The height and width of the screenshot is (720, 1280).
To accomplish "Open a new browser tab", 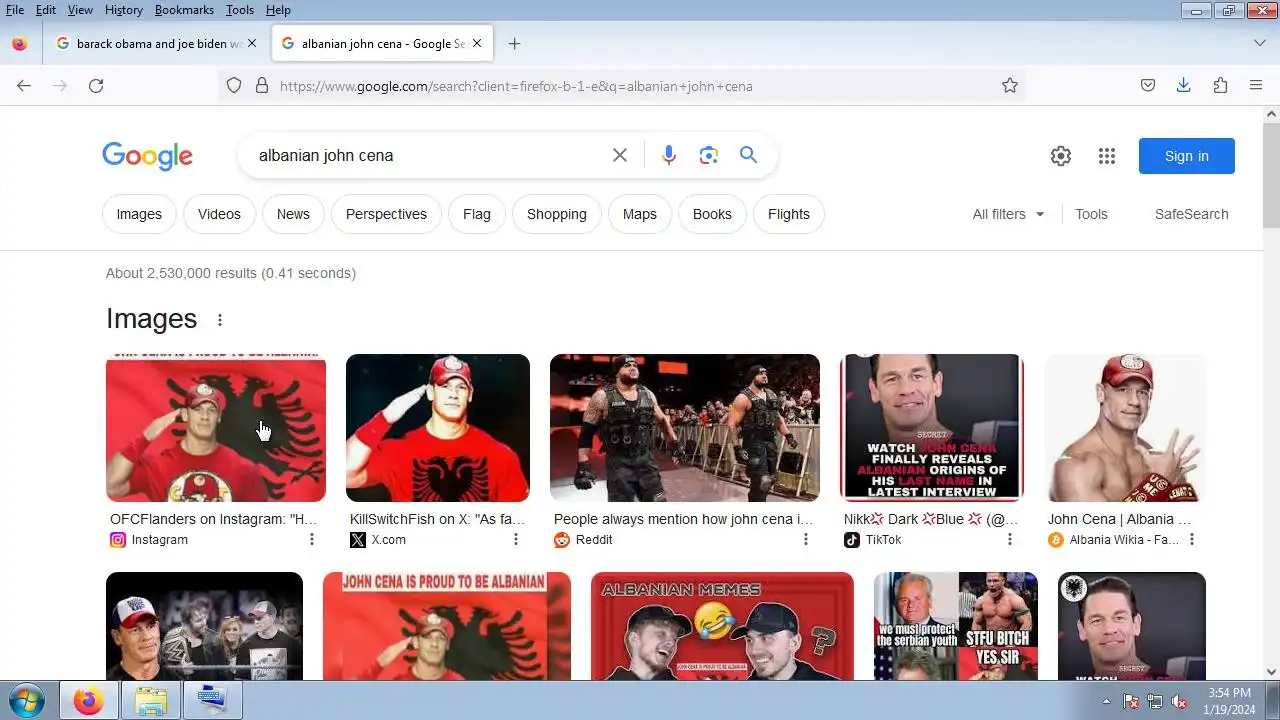I will (514, 44).
